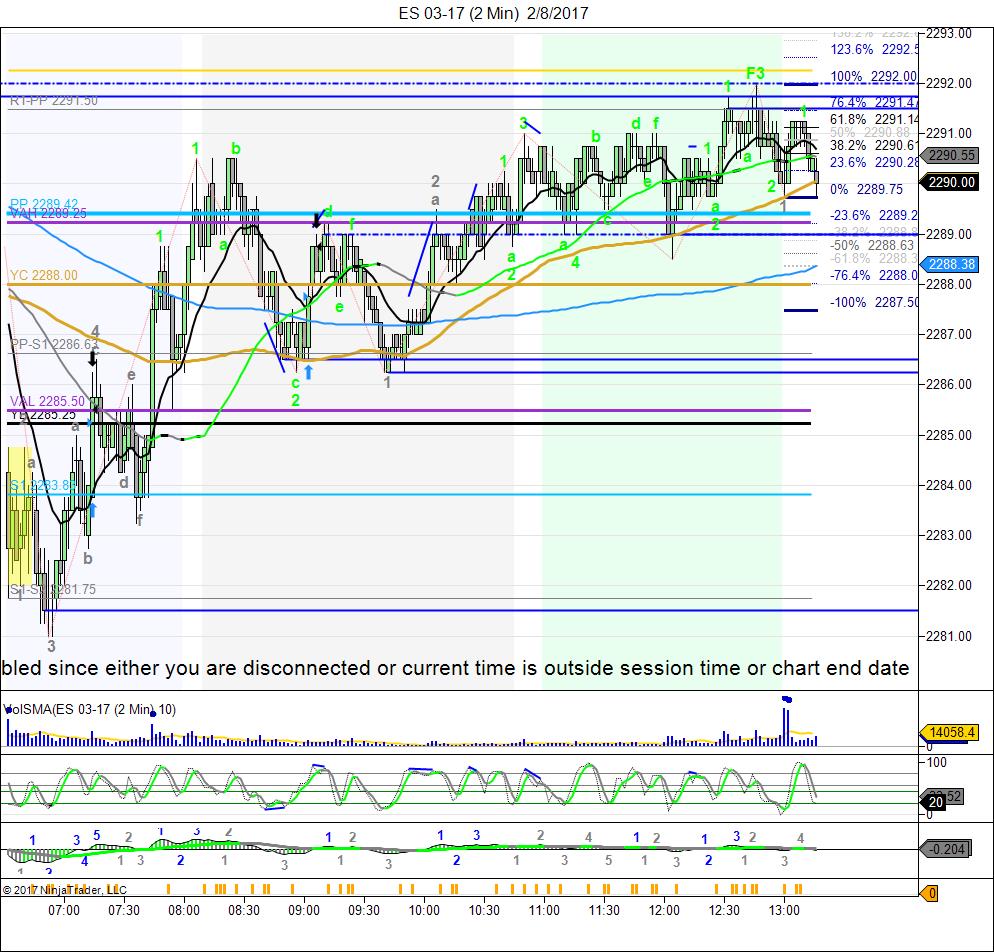Click the black down arrow near 09:05
Image resolution: width=994 pixels, height=952 pixels.
pyautogui.click(x=316, y=220)
